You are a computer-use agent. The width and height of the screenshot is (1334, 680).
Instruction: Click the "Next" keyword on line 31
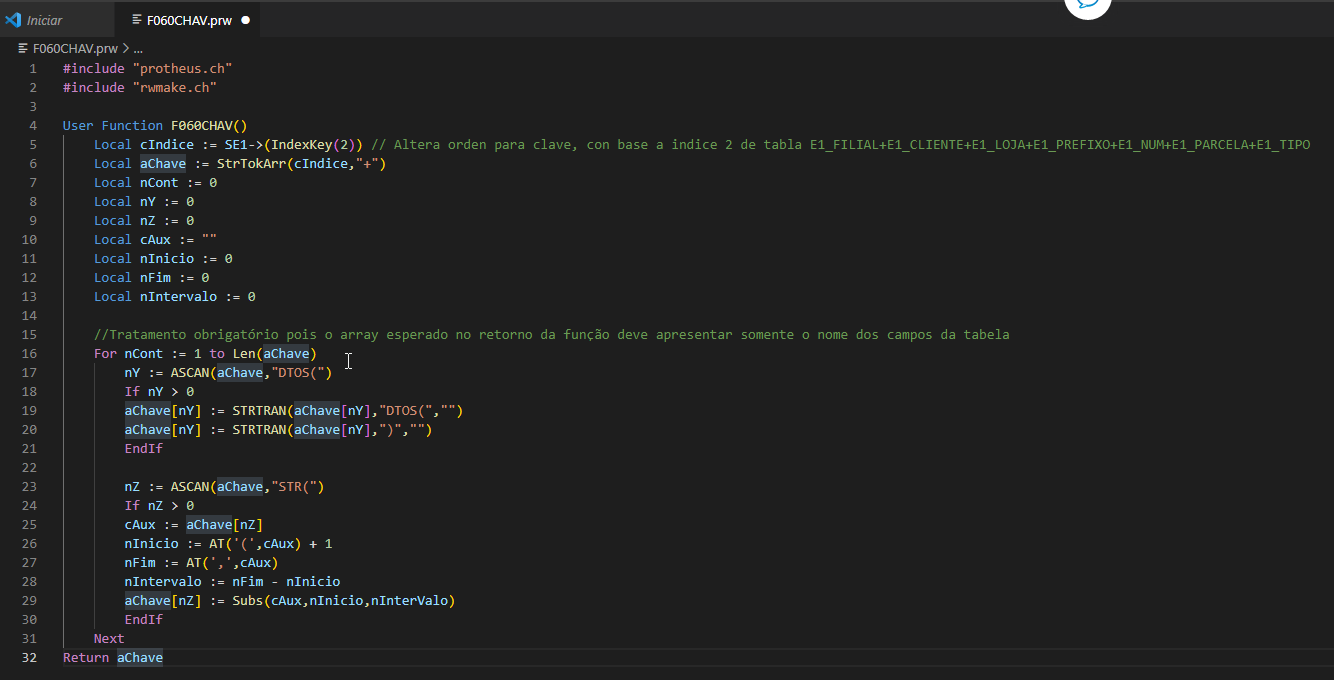click(x=109, y=638)
